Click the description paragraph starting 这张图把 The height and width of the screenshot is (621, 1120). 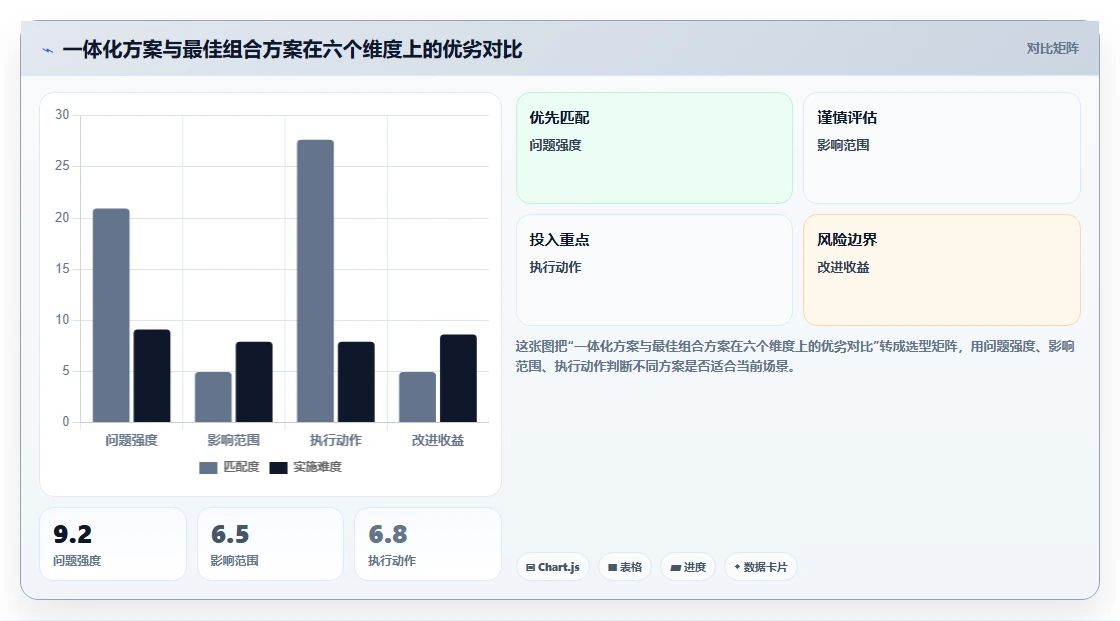(x=795, y=356)
